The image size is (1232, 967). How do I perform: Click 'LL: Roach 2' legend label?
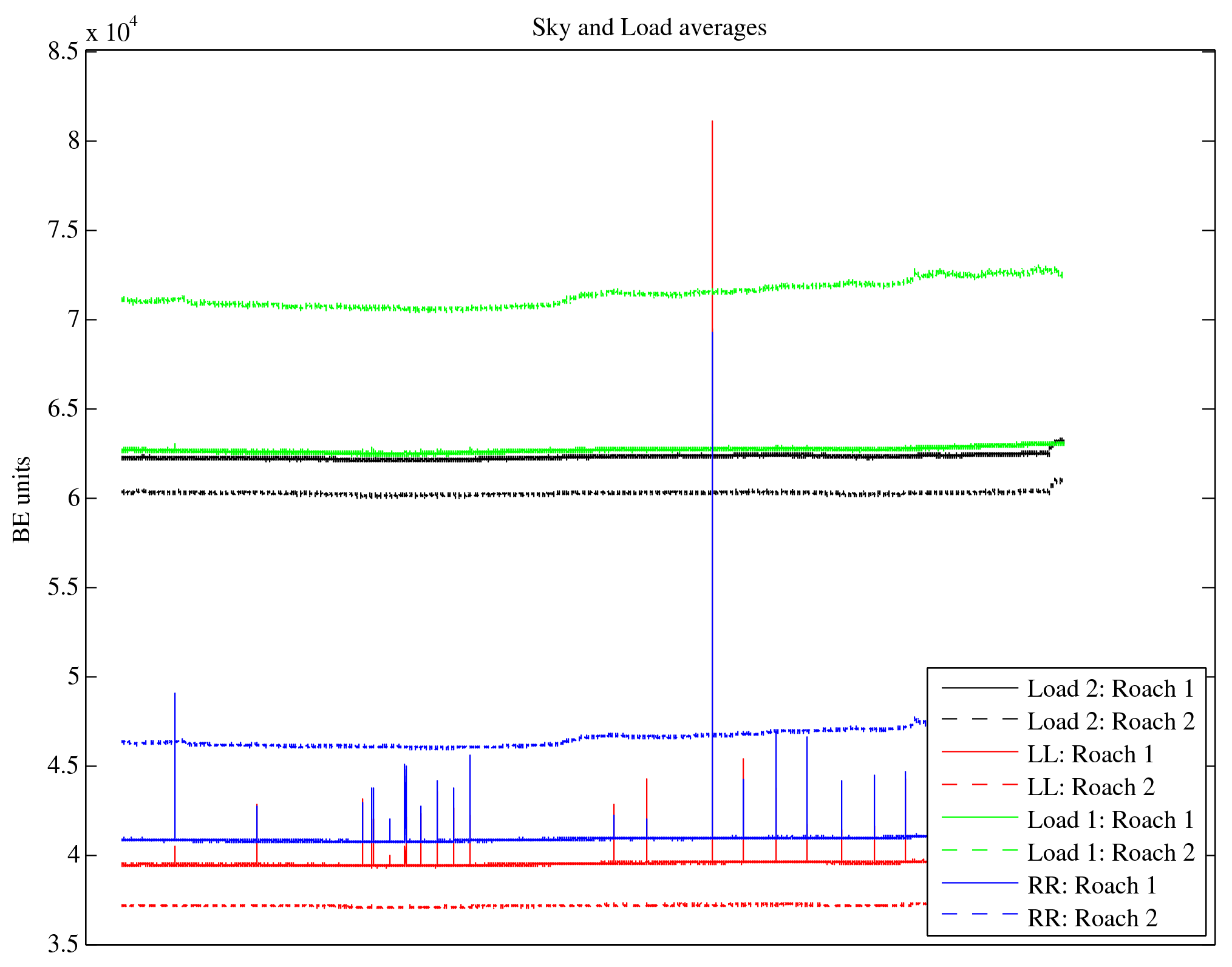coord(1090,787)
